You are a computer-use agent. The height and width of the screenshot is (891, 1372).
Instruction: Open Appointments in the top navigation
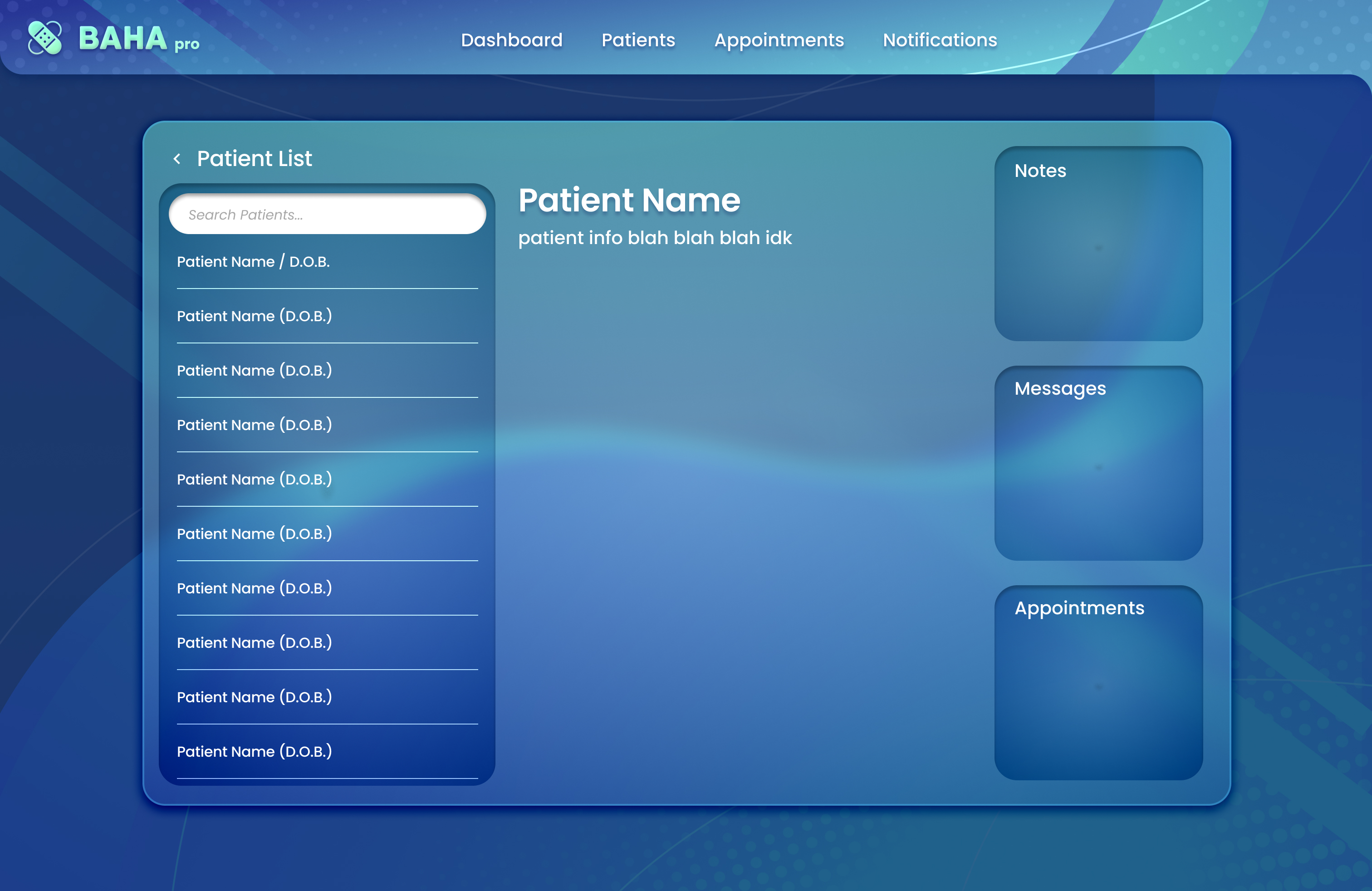tap(779, 40)
